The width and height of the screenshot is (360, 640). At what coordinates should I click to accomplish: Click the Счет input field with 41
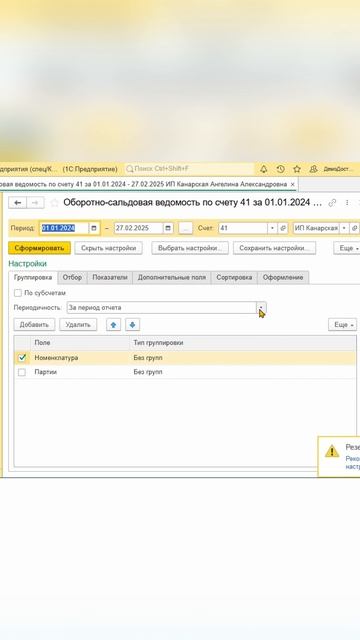(x=243, y=228)
